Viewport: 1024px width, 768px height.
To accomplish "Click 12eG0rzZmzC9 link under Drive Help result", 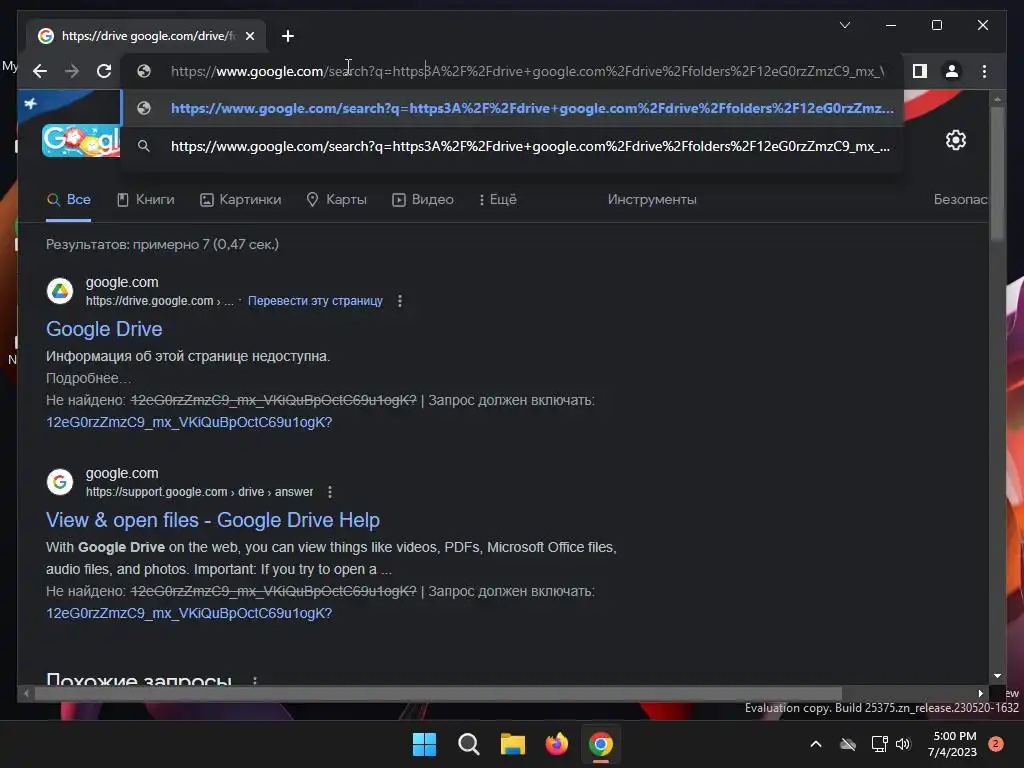I will [x=189, y=613].
